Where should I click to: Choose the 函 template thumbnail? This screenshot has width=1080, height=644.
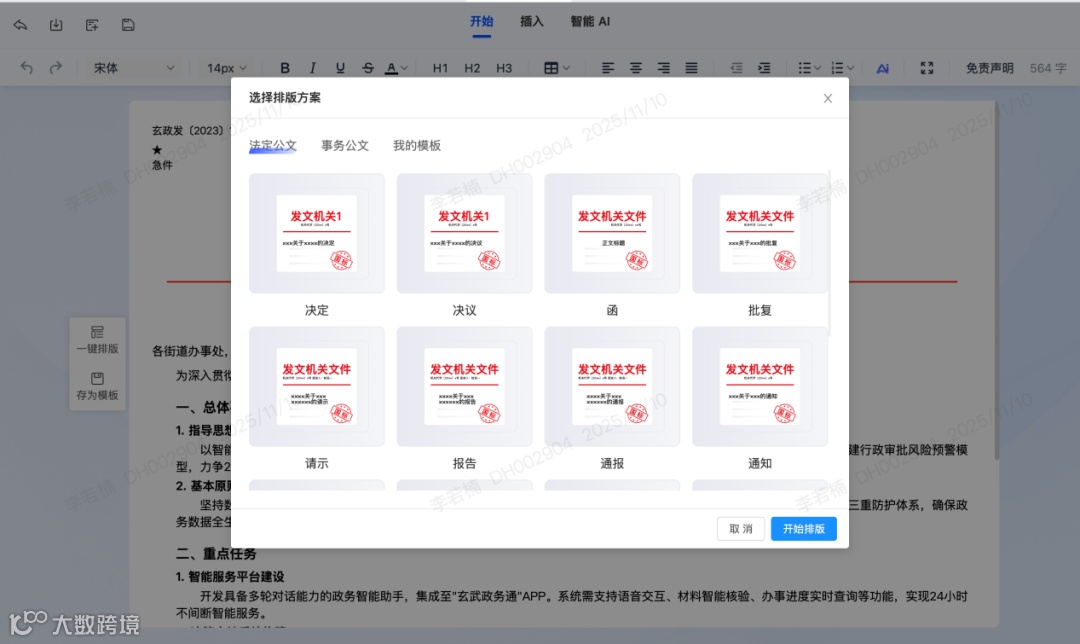click(x=612, y=233)
